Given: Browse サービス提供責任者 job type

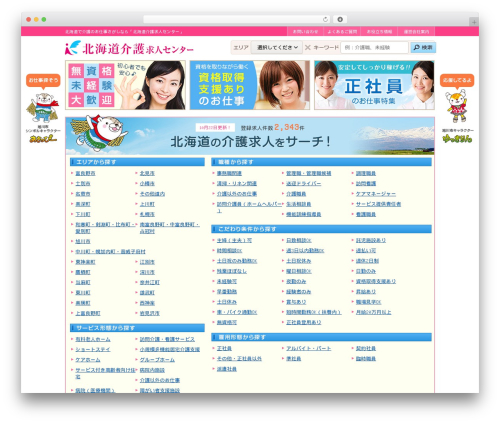Looking at the screenshot, I should pyautogui.click(x=378, y=204).
